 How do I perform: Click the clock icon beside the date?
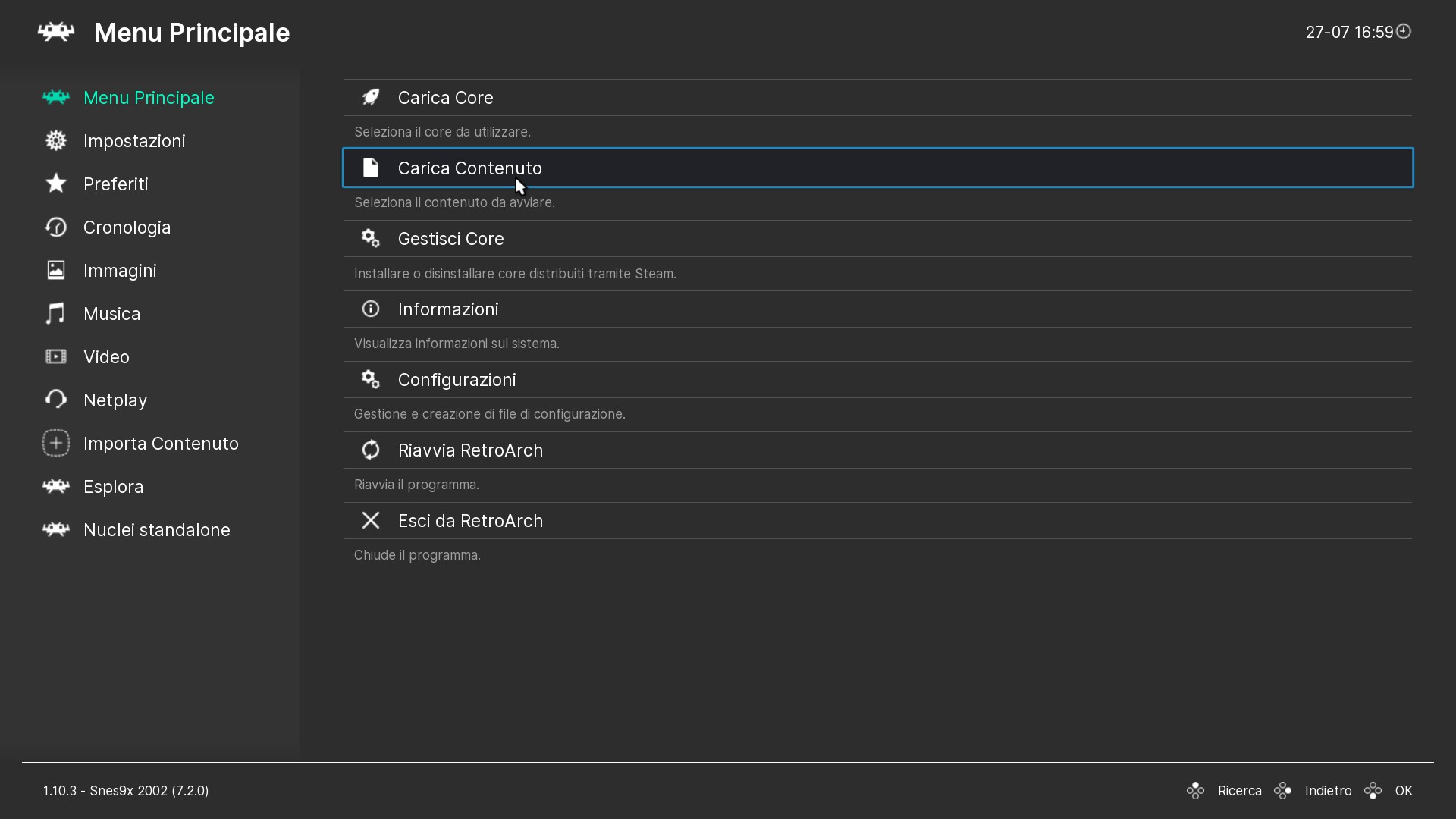point(1404,32)
